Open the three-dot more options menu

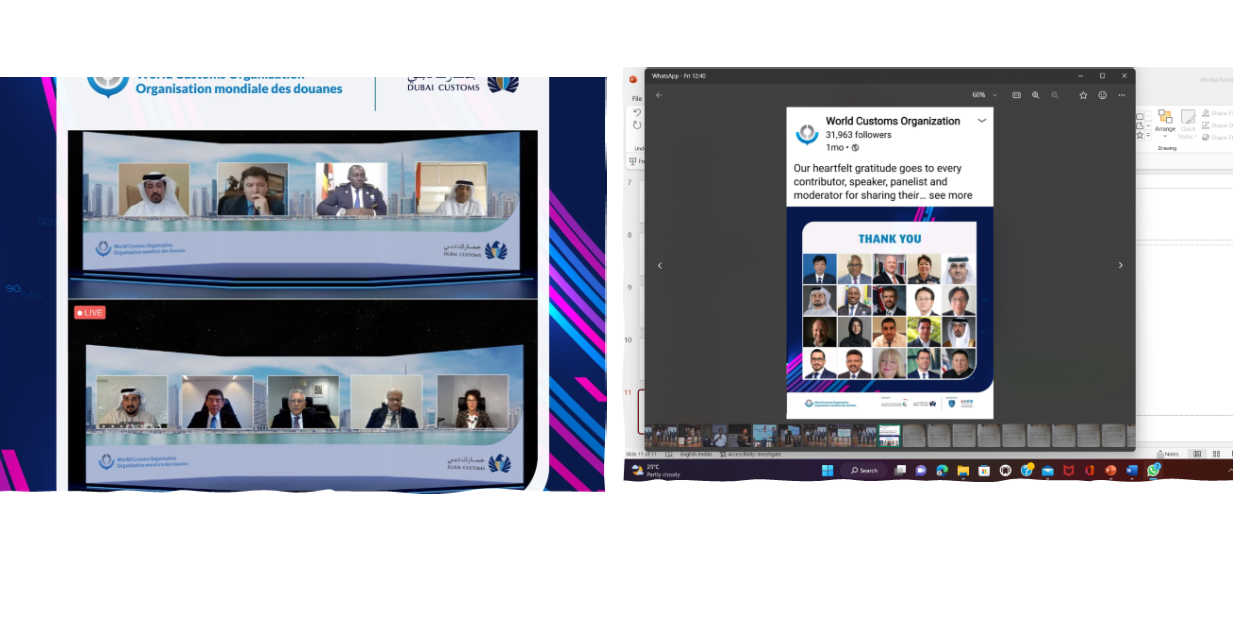[1122, 95]
